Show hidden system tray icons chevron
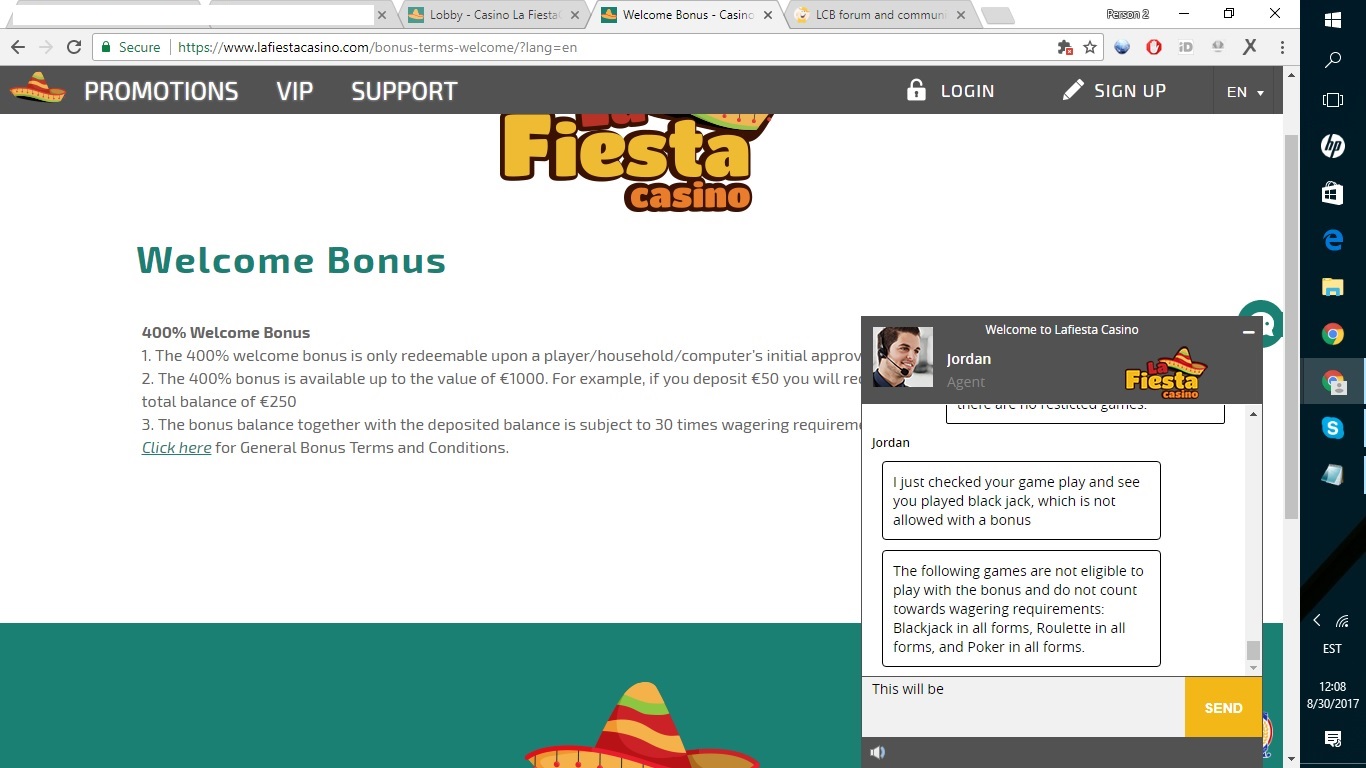The image size is (1366, 768). [1317, 620]
